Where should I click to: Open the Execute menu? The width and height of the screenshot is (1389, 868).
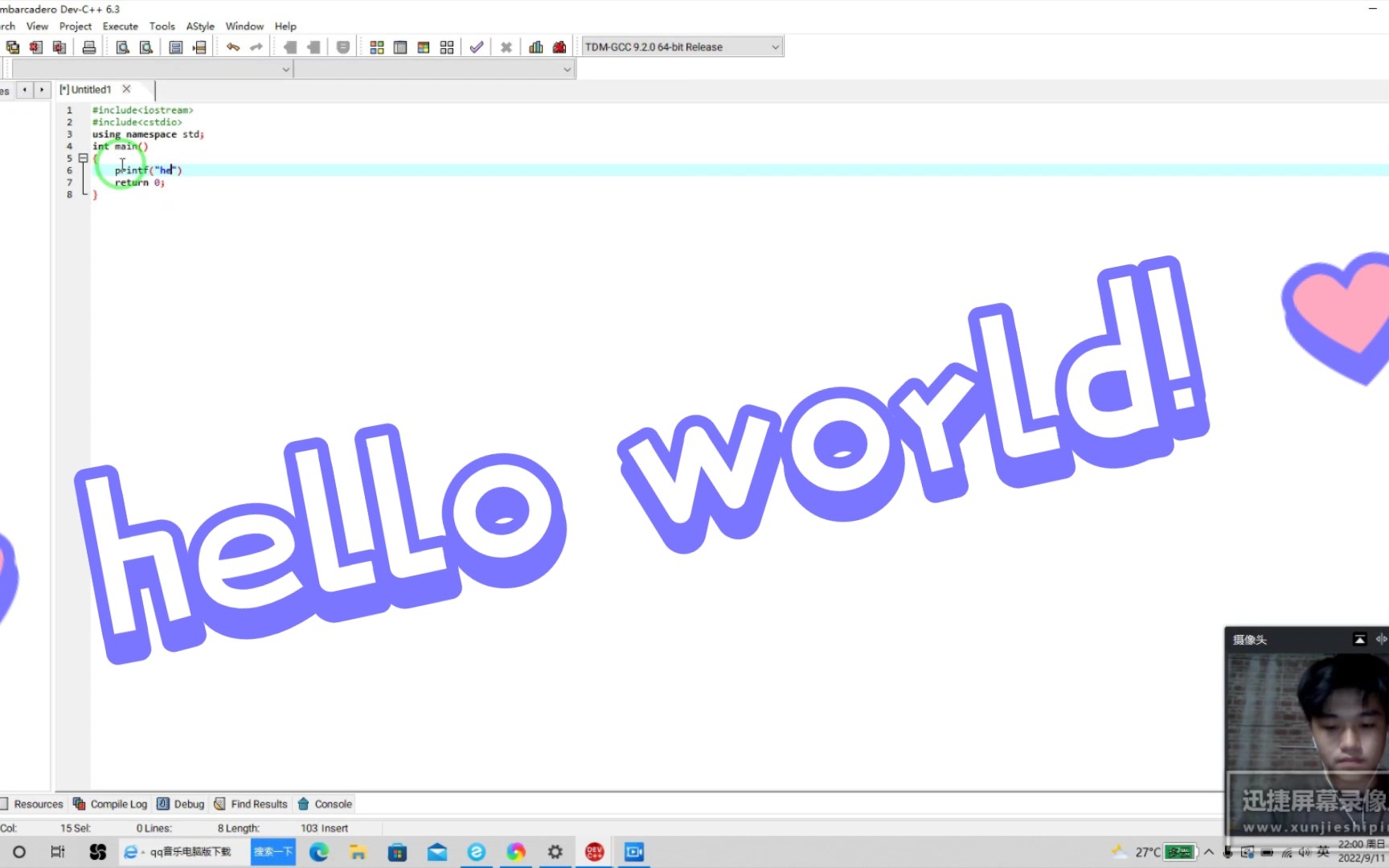pyautogui.click(x=120, y=26)
